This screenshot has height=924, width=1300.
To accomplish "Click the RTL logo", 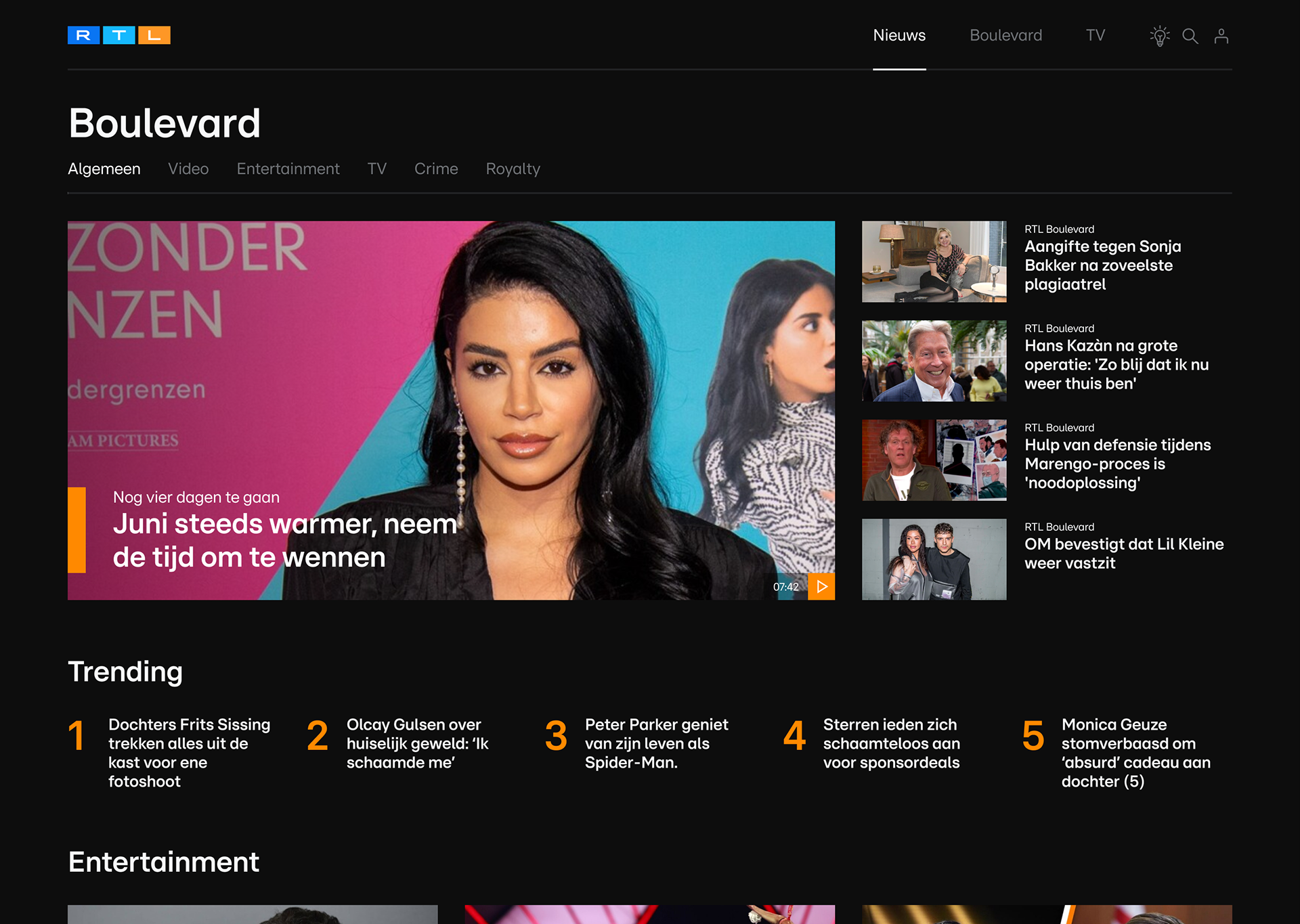I will pos(119,35).
